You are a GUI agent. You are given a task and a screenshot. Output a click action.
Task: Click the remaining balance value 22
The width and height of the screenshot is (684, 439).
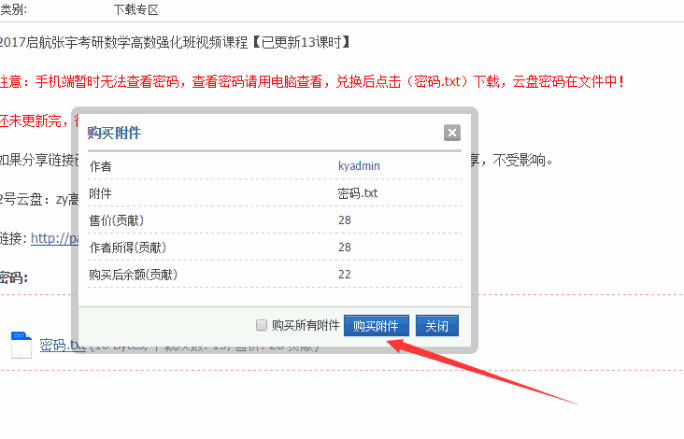point(345,273)
